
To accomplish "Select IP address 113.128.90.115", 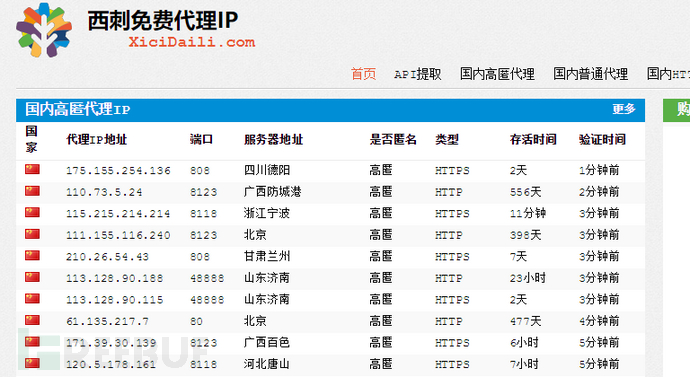I will 115,300.
